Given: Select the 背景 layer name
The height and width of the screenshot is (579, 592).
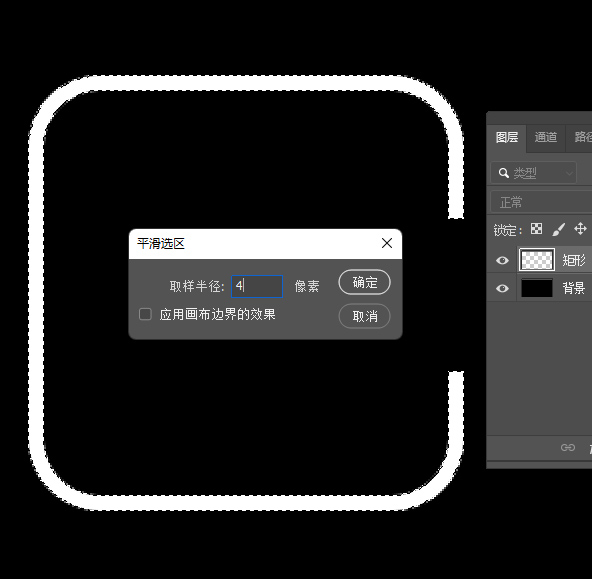Looking at the screenshot, I should coord(574,288).
